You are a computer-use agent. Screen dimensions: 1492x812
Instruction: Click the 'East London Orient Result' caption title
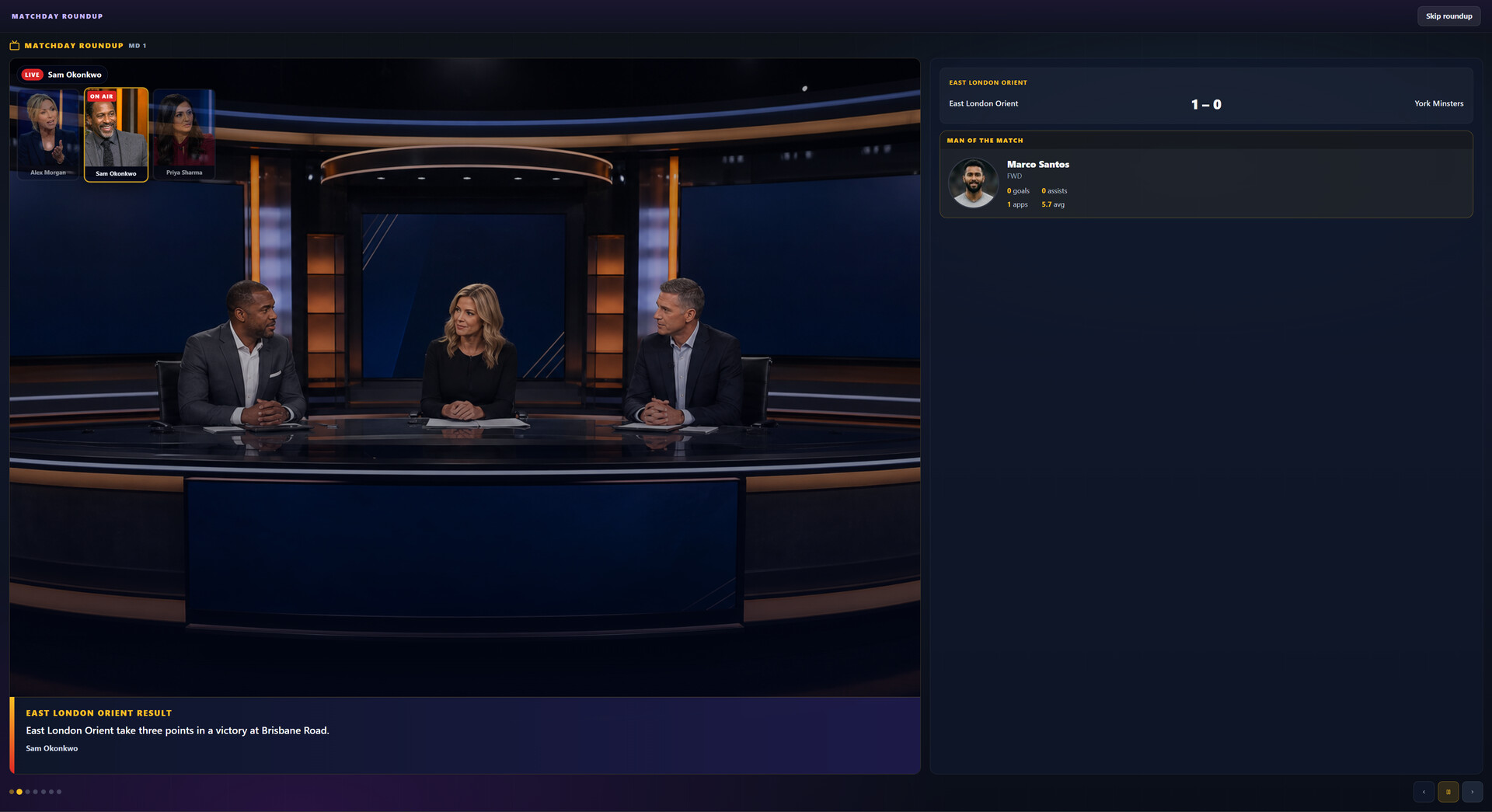99,713
